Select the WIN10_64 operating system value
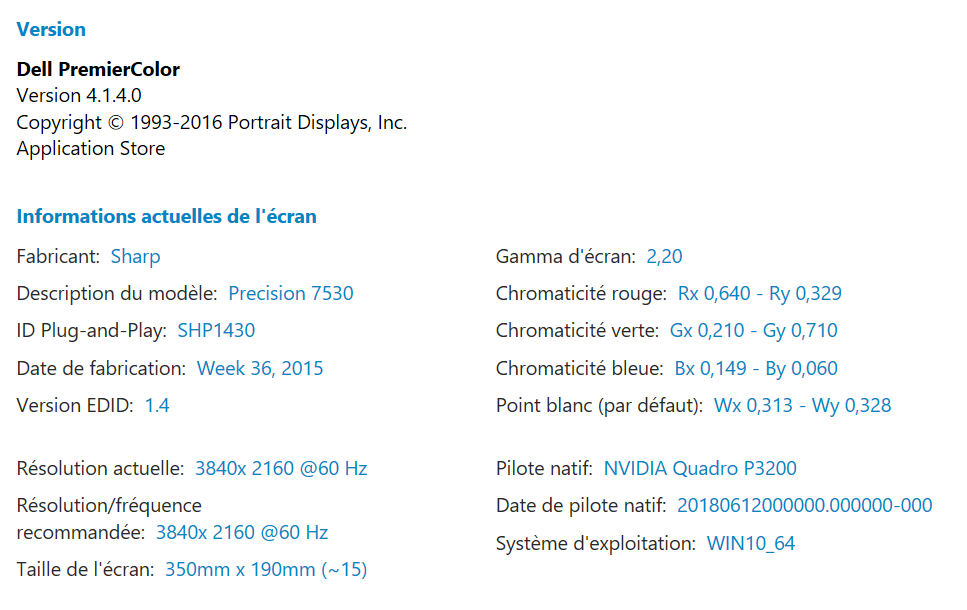This screenshot has width=967, height=610. tap(751, 544)
